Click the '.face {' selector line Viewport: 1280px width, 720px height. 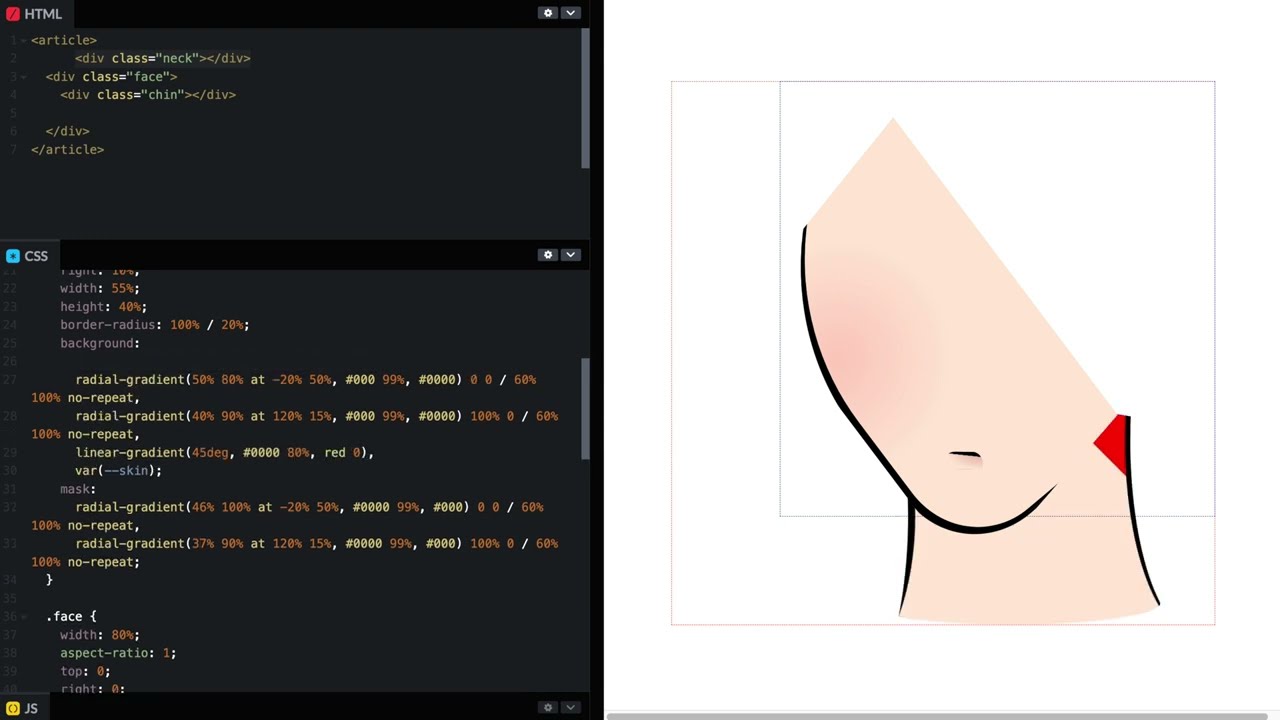71,617
